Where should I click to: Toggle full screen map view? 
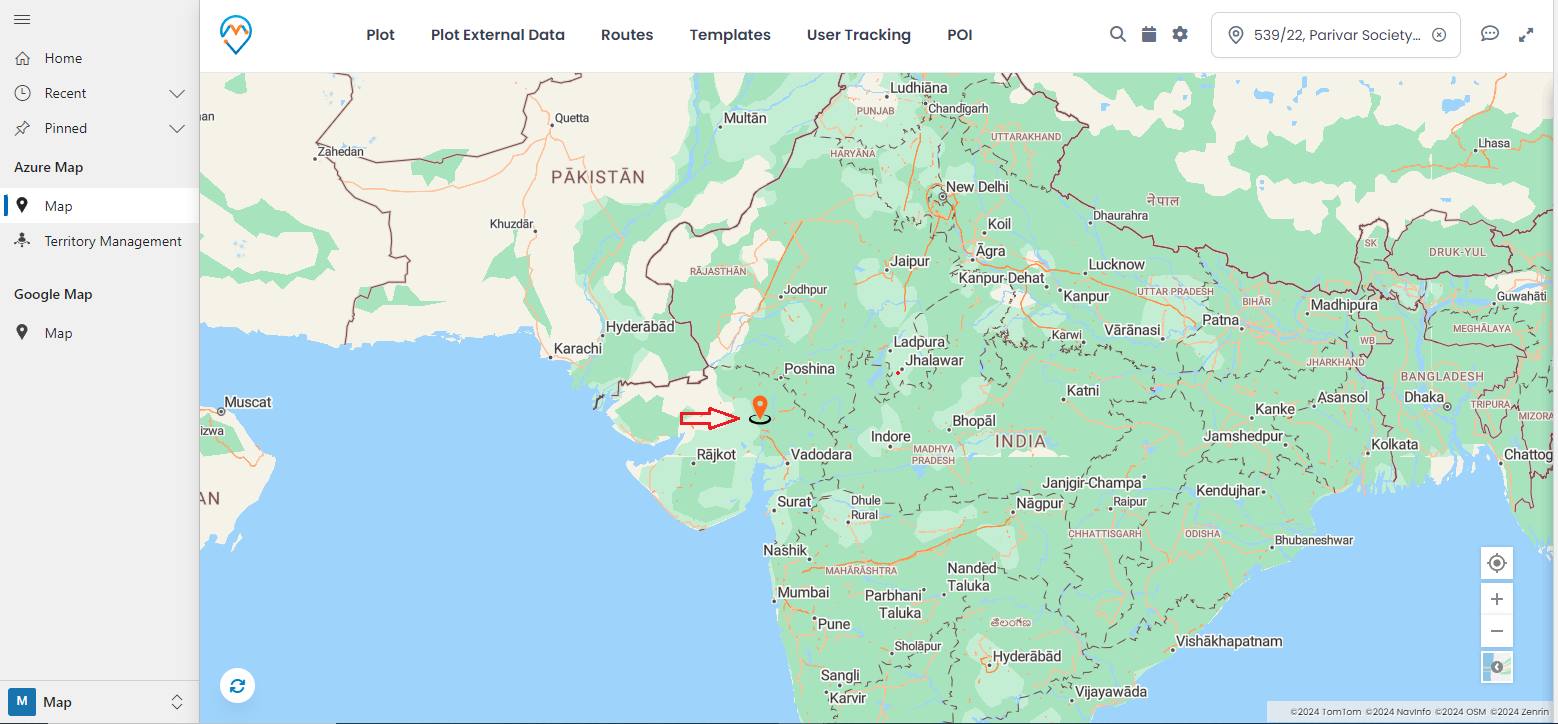[x=1526, y=34]
